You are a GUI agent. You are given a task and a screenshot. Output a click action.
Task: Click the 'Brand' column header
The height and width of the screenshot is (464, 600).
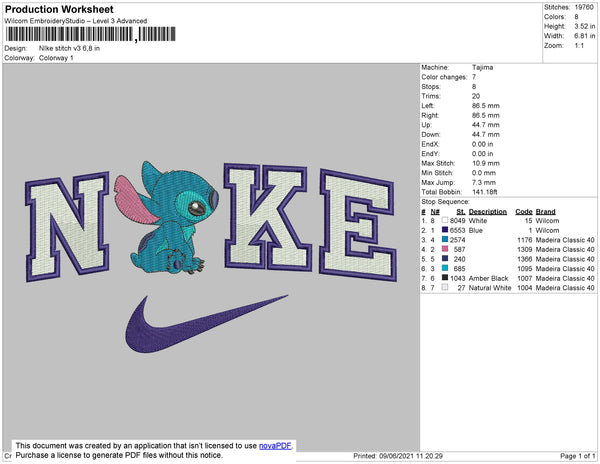(x=545, y=212)
